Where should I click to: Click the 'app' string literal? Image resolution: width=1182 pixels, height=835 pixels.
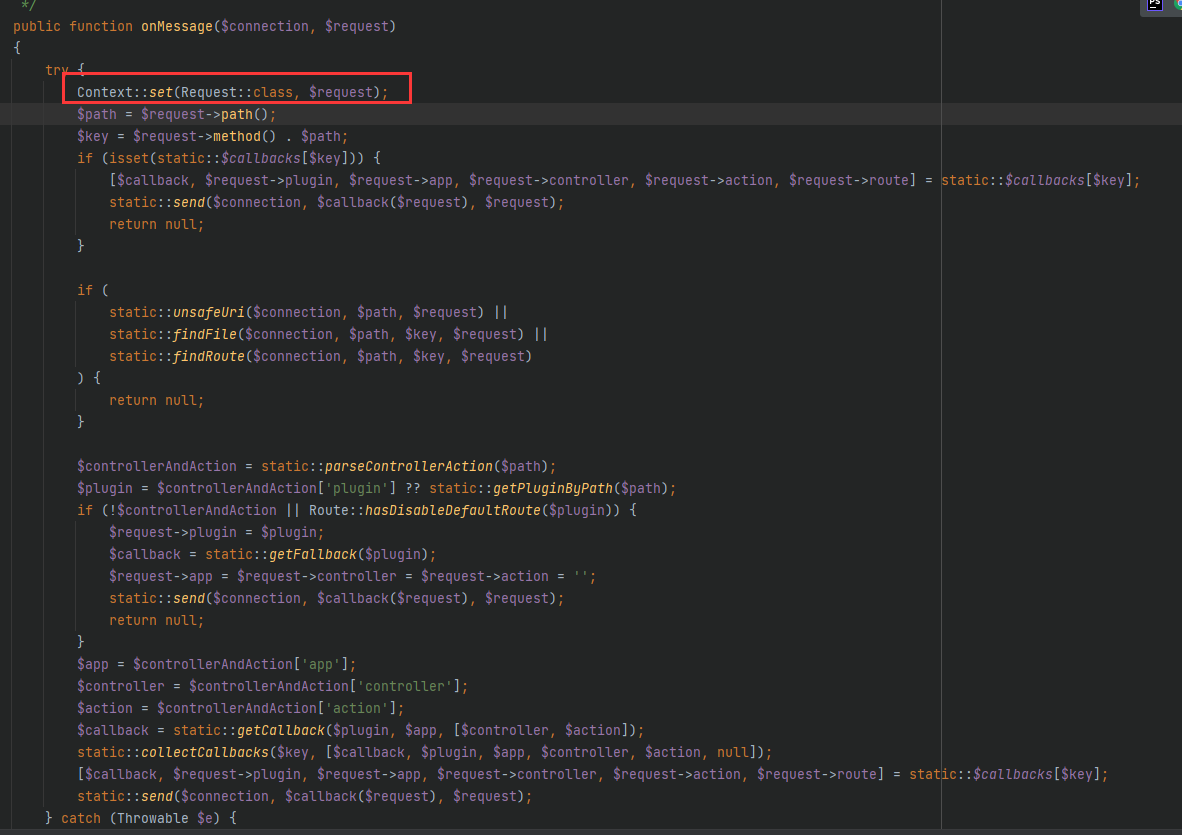click(x=321, y=664)
